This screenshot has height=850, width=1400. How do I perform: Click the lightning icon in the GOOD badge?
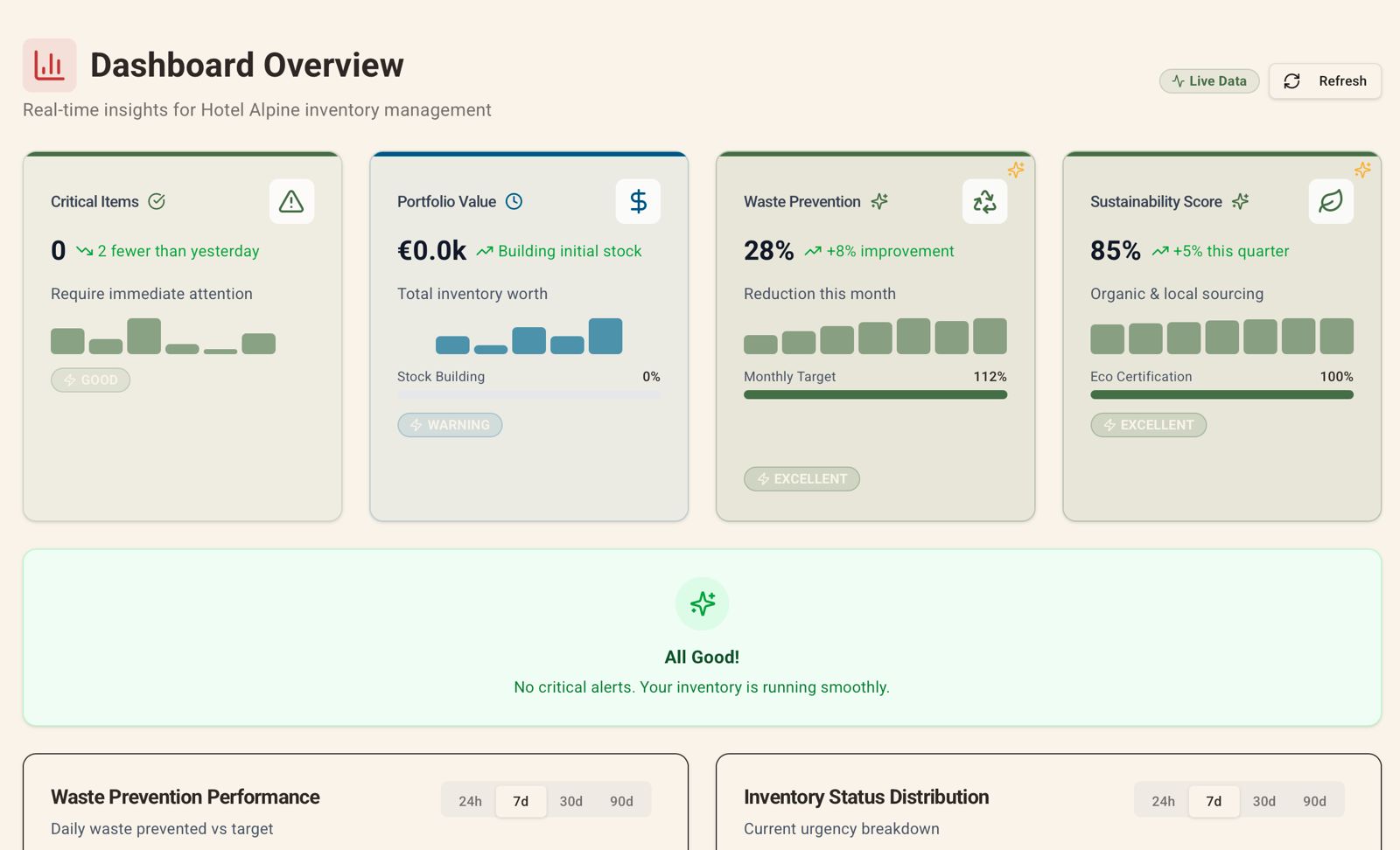pos(70,380)
